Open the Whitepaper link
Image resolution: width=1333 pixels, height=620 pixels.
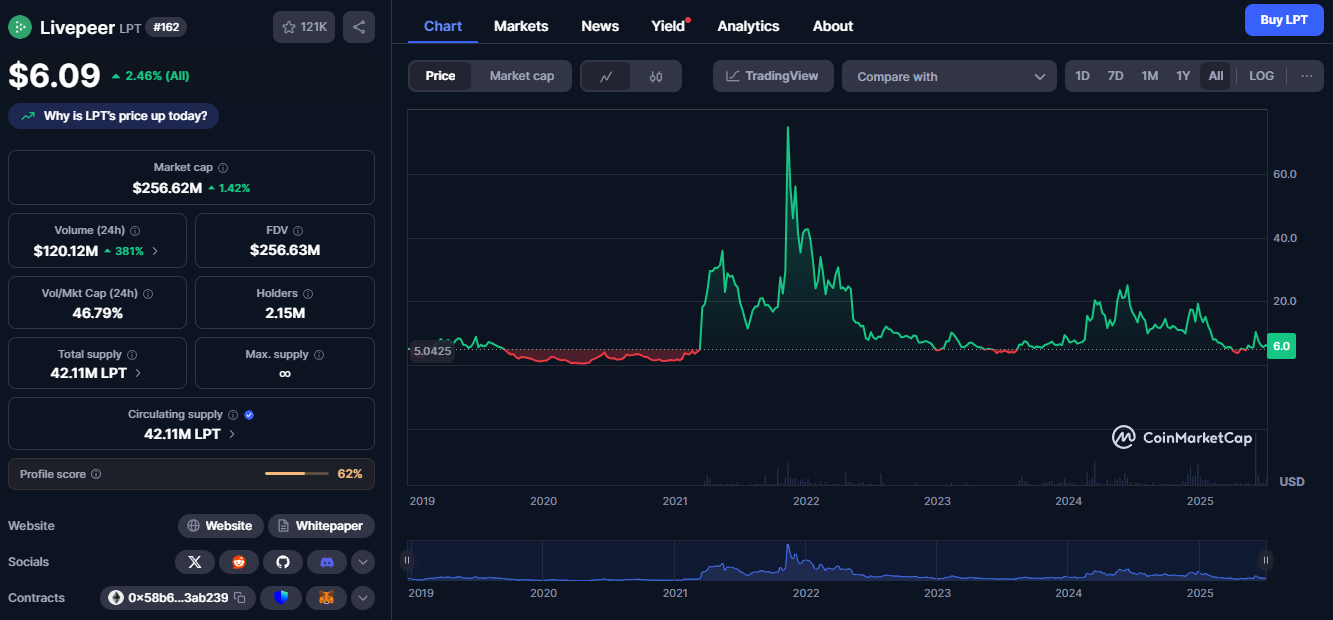point(320,525)
